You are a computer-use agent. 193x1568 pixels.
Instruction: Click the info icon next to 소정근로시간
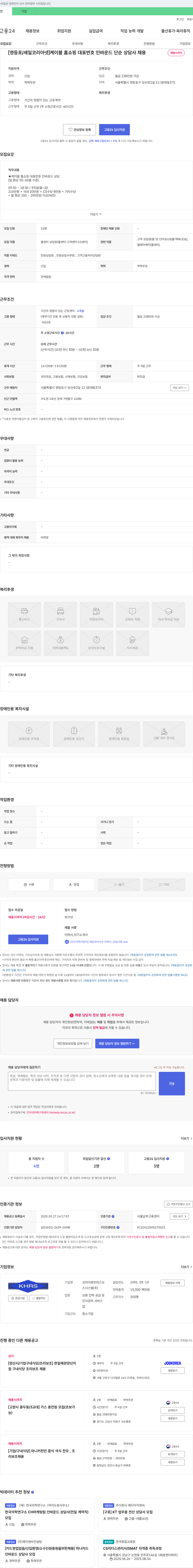click(62, 333)
